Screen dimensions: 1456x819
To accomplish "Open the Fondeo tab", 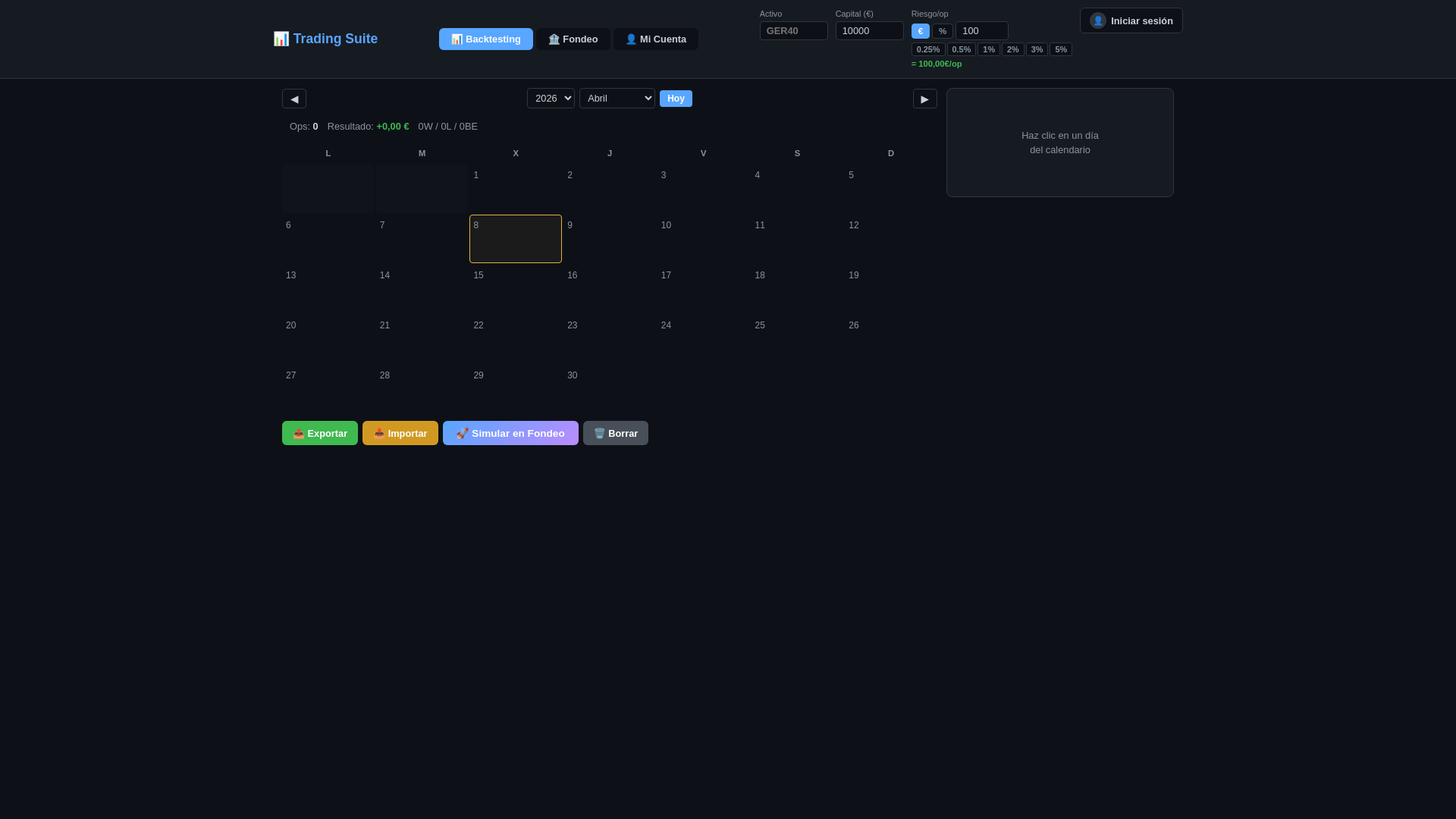I will tap(573, 39).
